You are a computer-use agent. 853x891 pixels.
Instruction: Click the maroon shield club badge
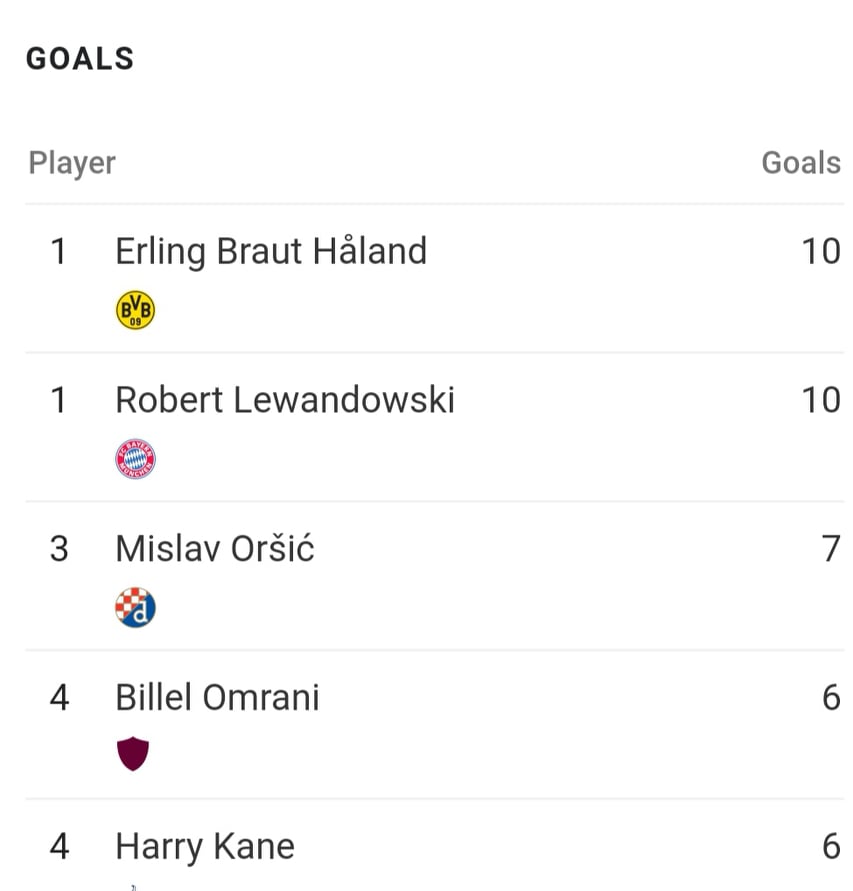(133, 753)
